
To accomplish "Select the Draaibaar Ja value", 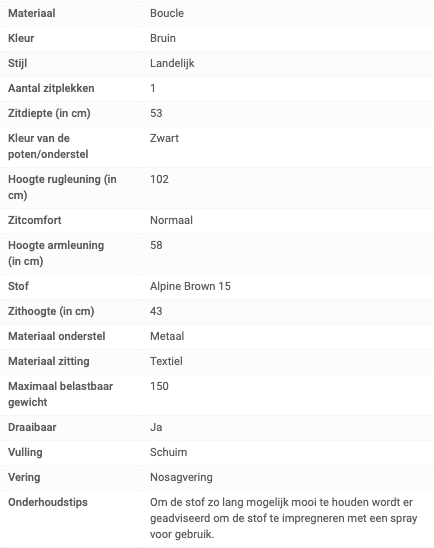I will (x=156, y=427).
